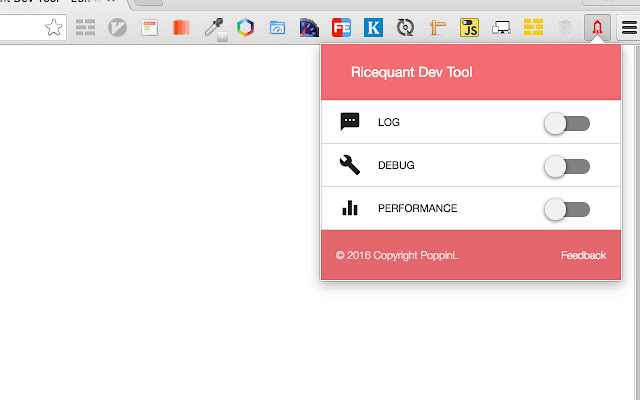Open the blue window speed extension

277,28
